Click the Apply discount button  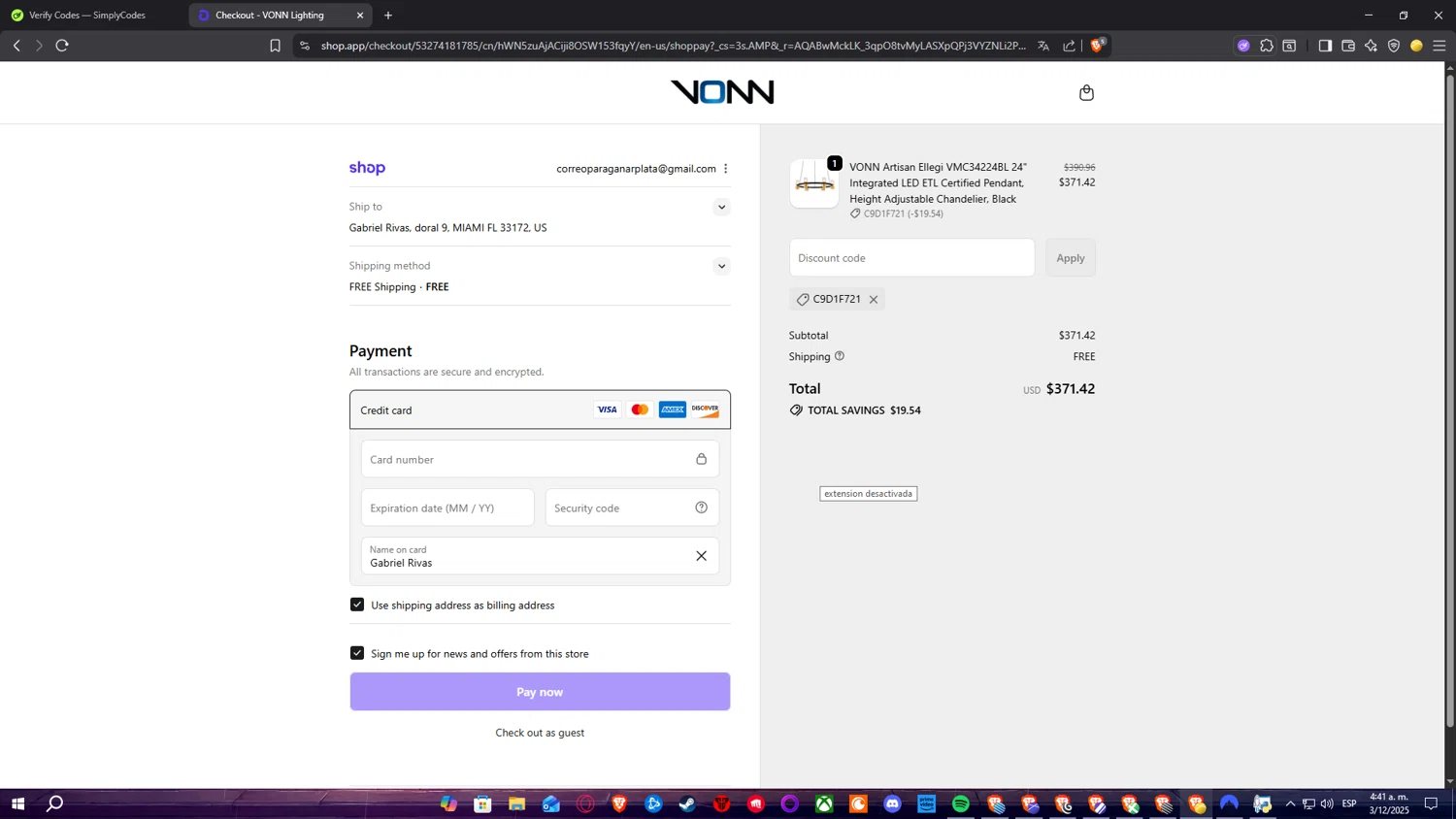(x=1071, y=258)
